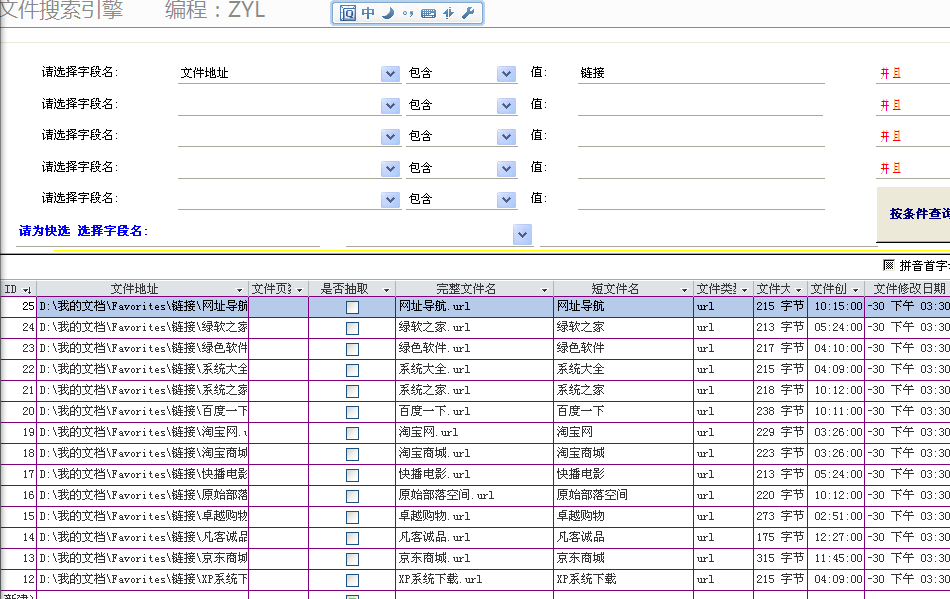Click creation time cell 02:51:00
The image size is (950, 599).
click(838, 517)
